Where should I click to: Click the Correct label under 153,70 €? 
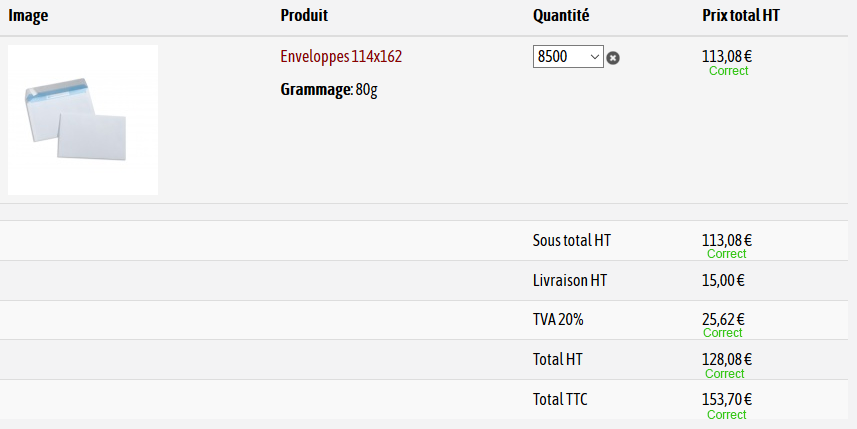click(x=726, y=414)
